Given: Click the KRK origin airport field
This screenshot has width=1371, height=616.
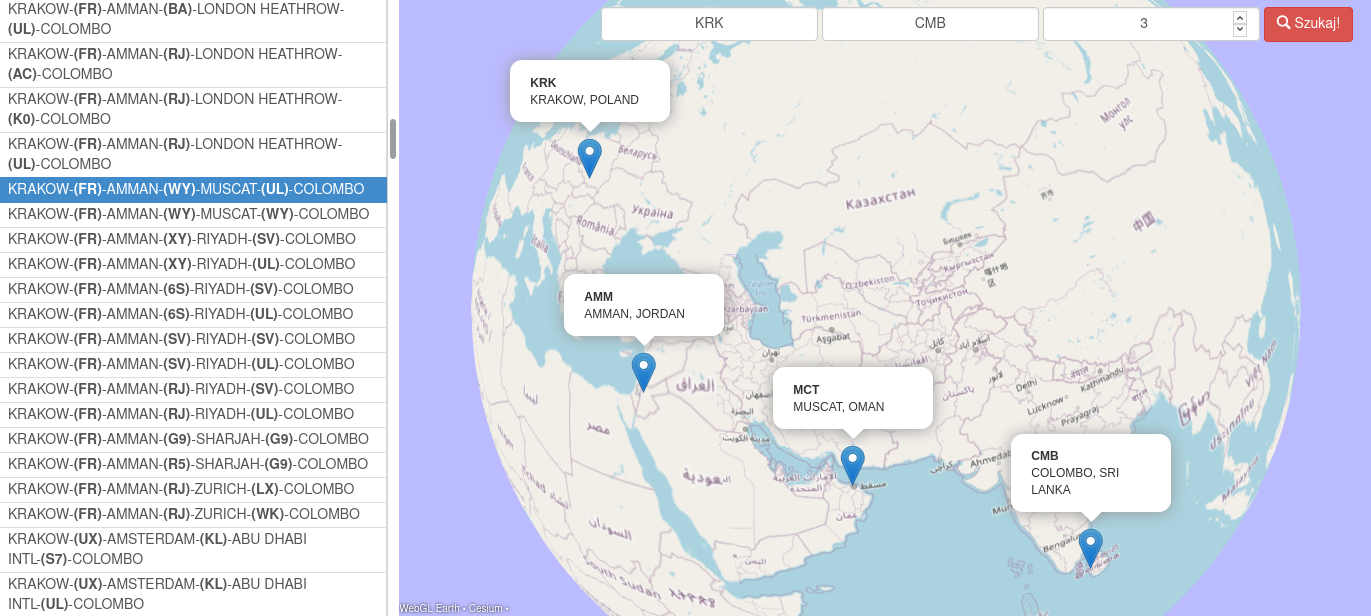Looking at the screenshot, I should point(709,24).
